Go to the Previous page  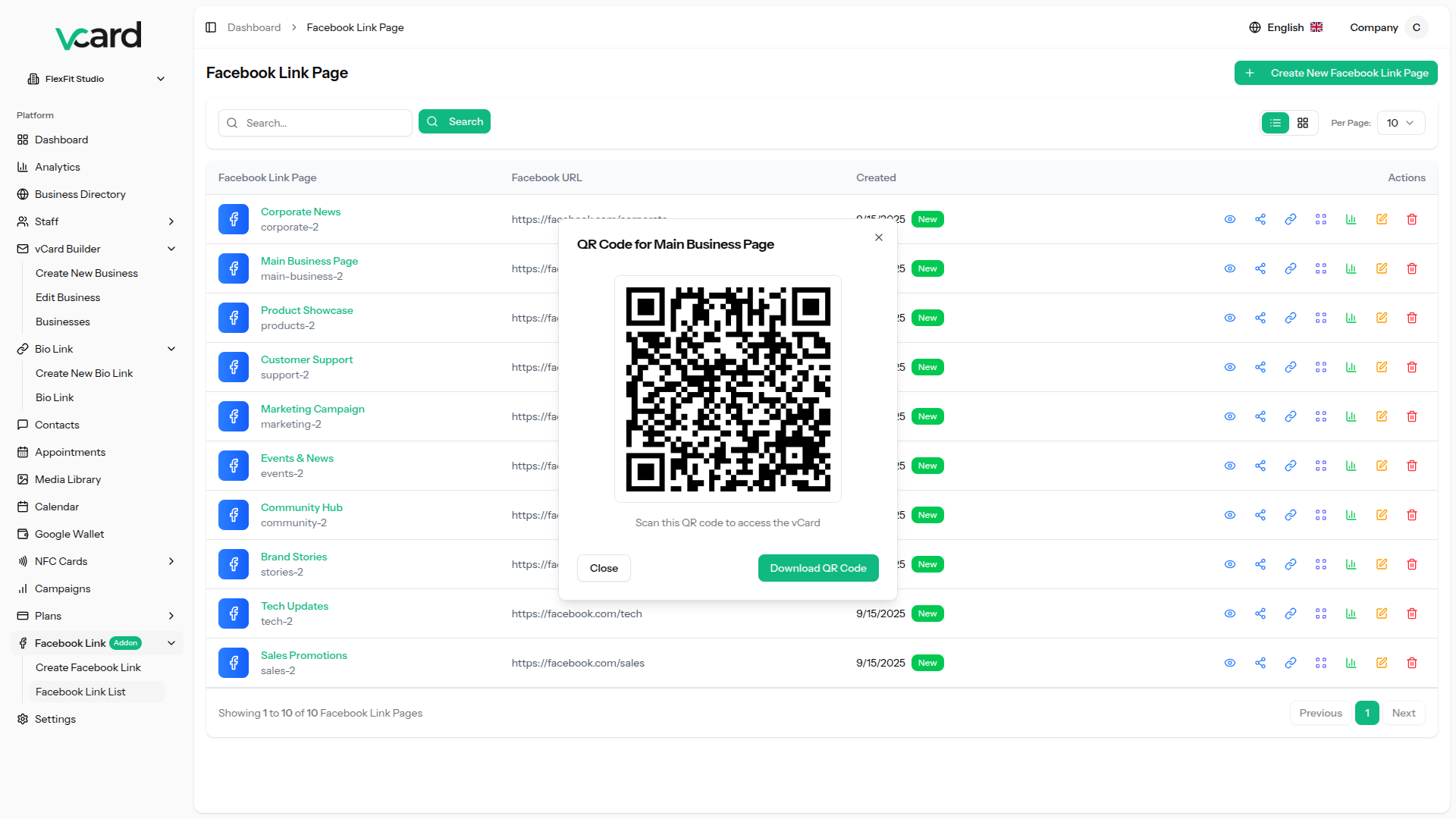point(1320,713)
